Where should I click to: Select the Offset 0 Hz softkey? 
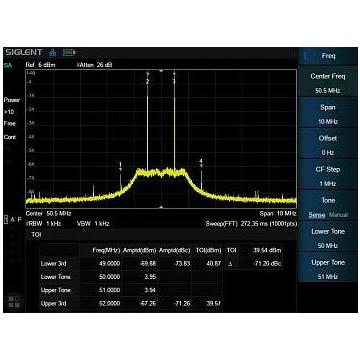pos(328,143)
